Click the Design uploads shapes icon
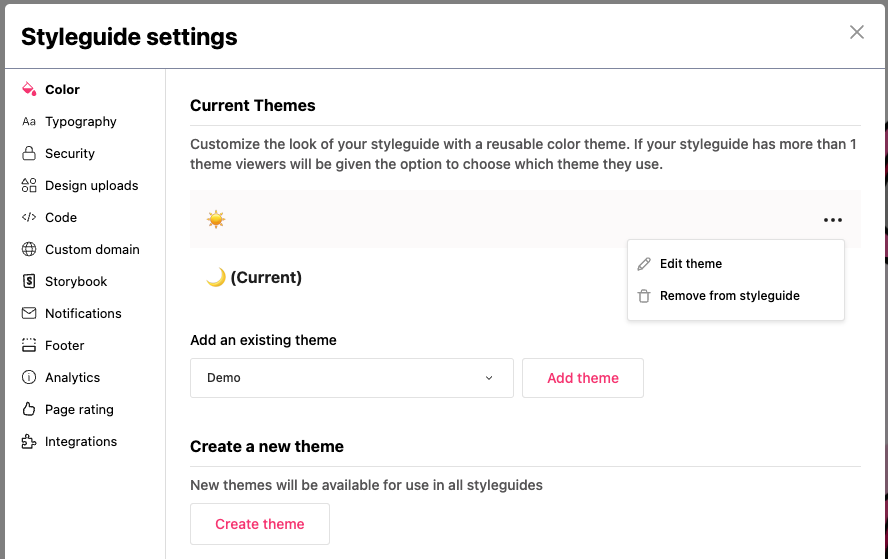Screen dimensions: 888x559 [x=29, y=185]
